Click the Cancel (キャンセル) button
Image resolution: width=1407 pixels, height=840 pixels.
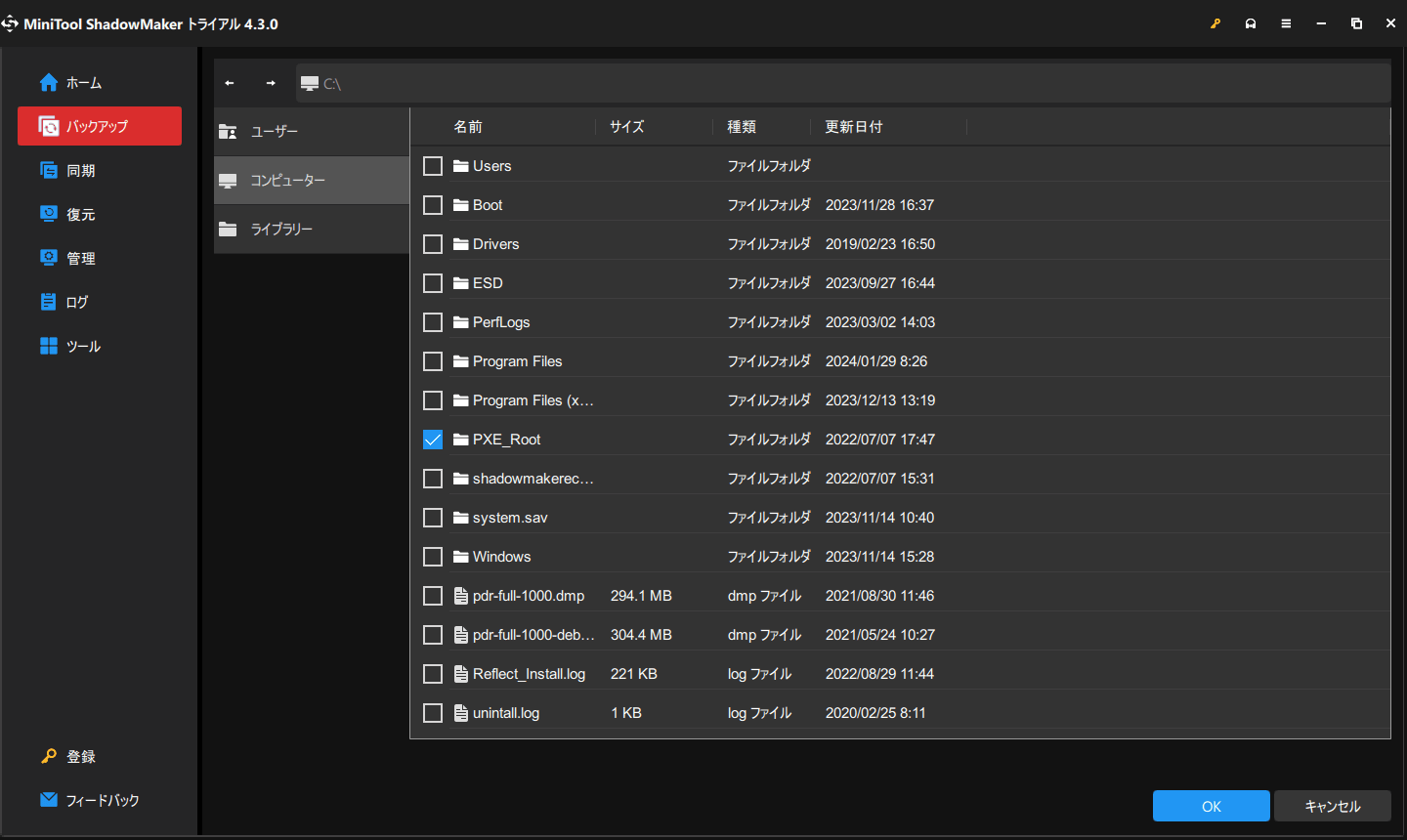1333,806
